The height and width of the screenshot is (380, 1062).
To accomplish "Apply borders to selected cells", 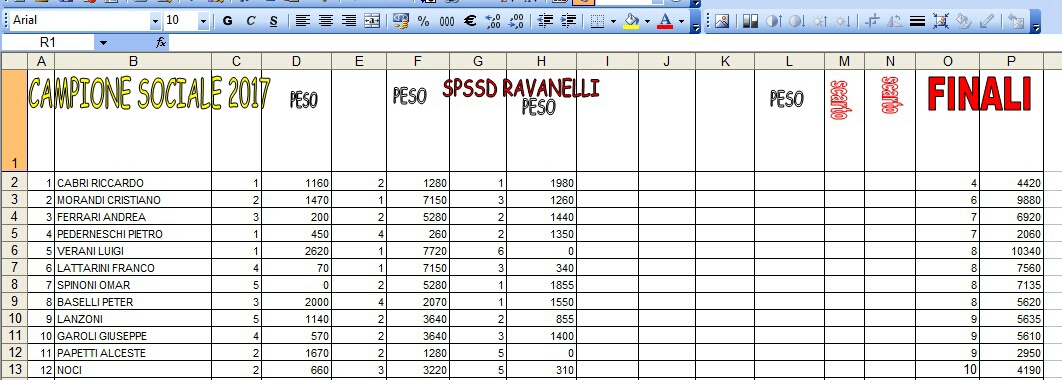I will tap(597, 21).
